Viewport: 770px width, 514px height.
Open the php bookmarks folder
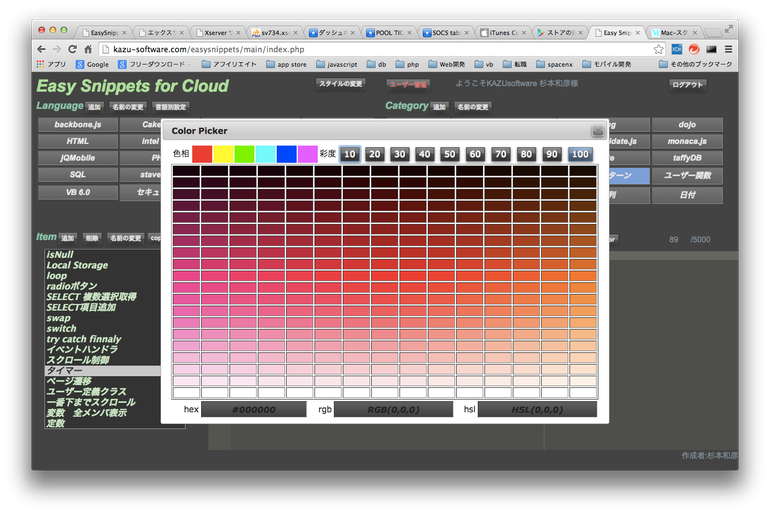click(x=407, y=64)
